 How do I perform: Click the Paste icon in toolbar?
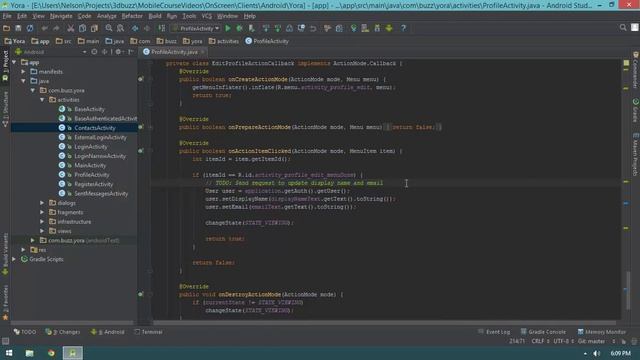[94, 28]
